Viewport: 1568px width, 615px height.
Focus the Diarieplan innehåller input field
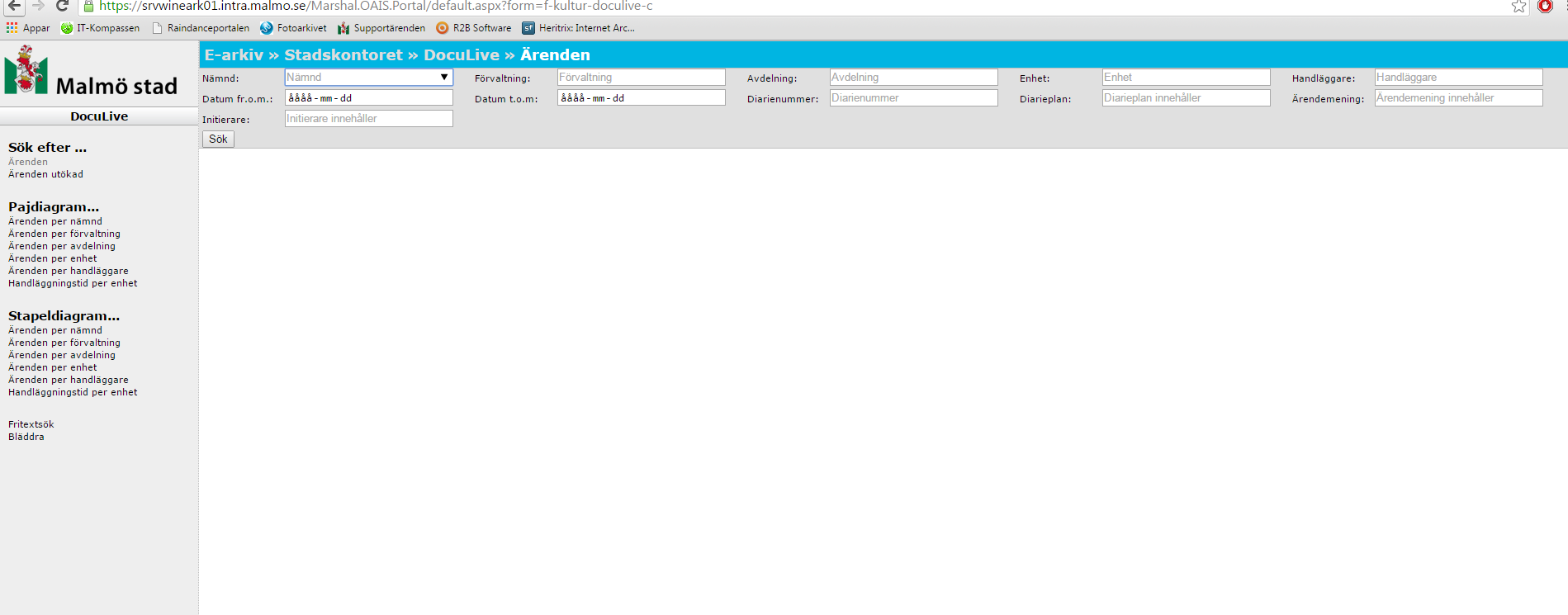point(1187,97)
